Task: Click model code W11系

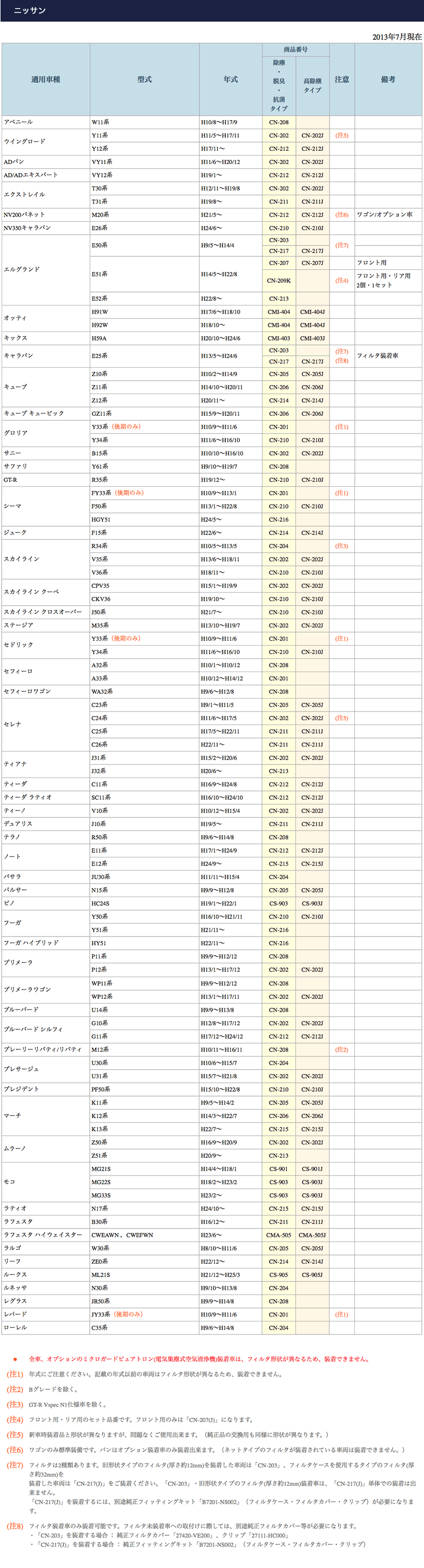Action: [x=100, y=122]
